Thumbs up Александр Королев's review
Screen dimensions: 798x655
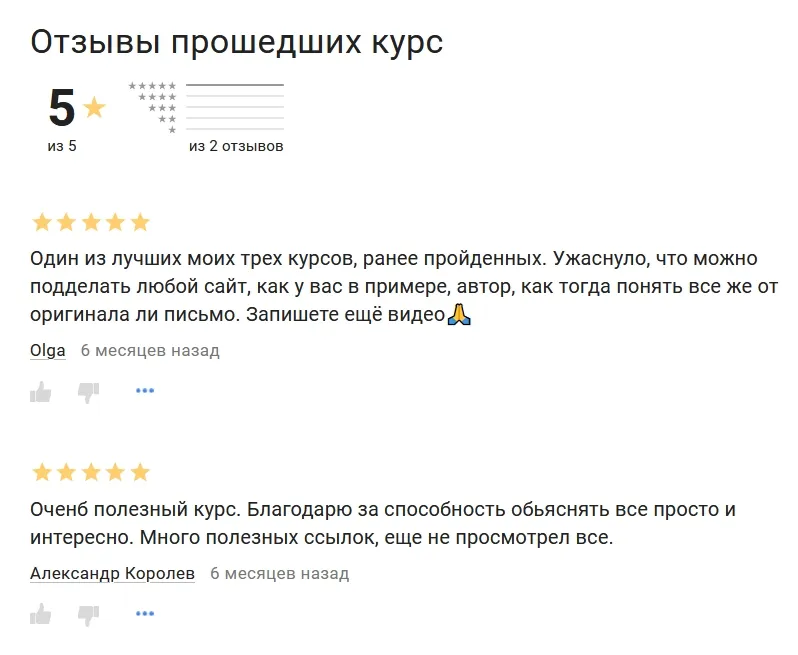click(x=41, y=614)
